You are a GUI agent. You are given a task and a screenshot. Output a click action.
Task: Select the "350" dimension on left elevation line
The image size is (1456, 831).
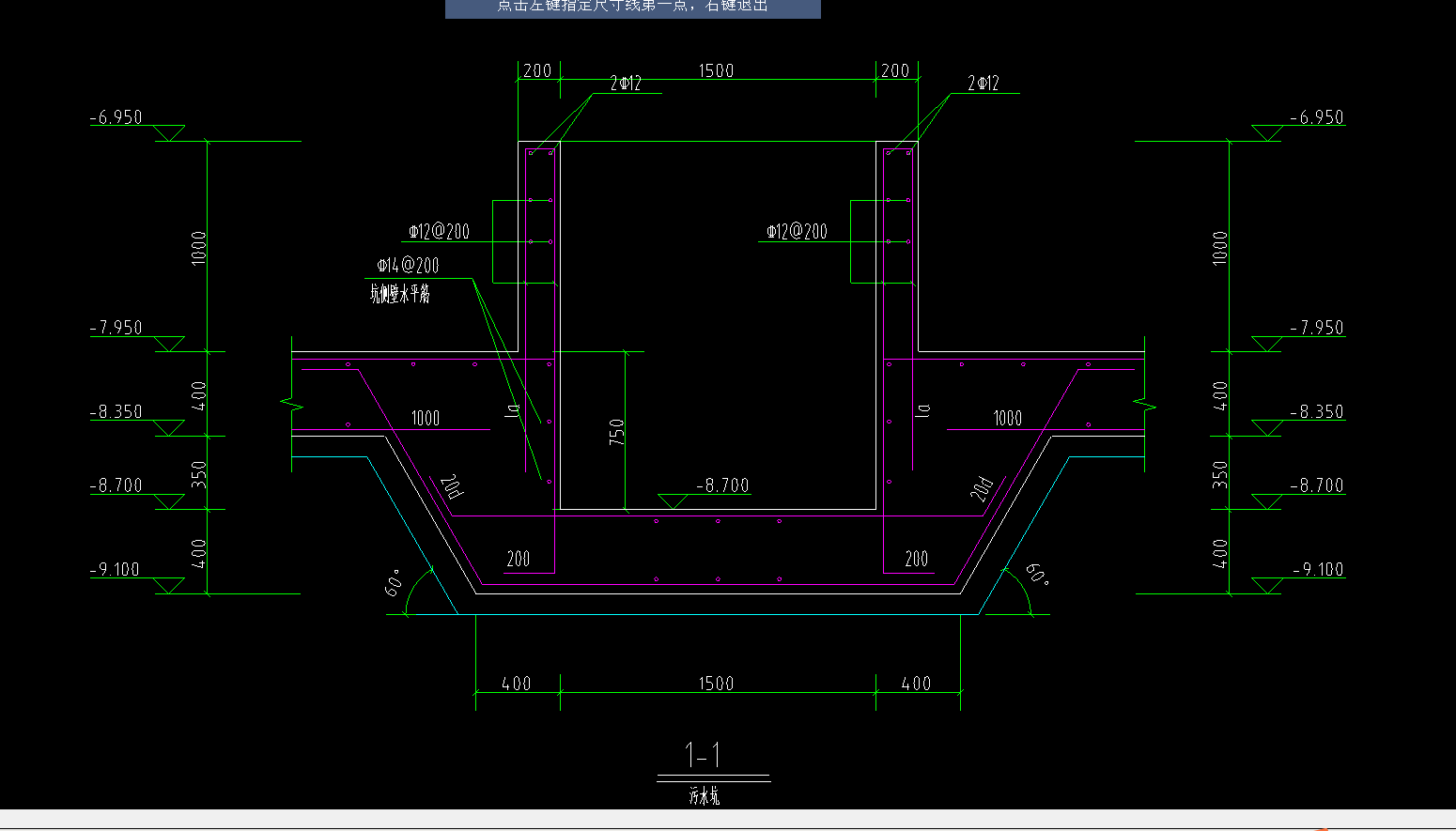point(198,474)
